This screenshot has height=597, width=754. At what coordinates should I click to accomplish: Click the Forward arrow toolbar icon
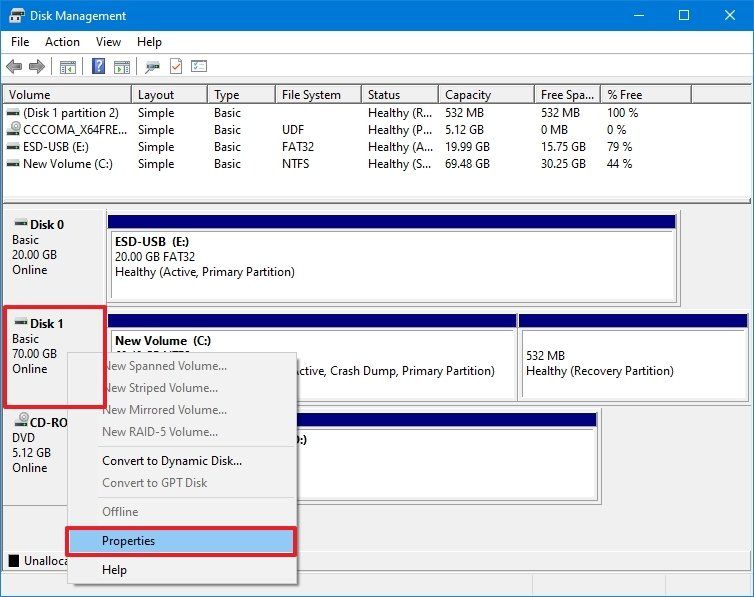pos(37,66)
